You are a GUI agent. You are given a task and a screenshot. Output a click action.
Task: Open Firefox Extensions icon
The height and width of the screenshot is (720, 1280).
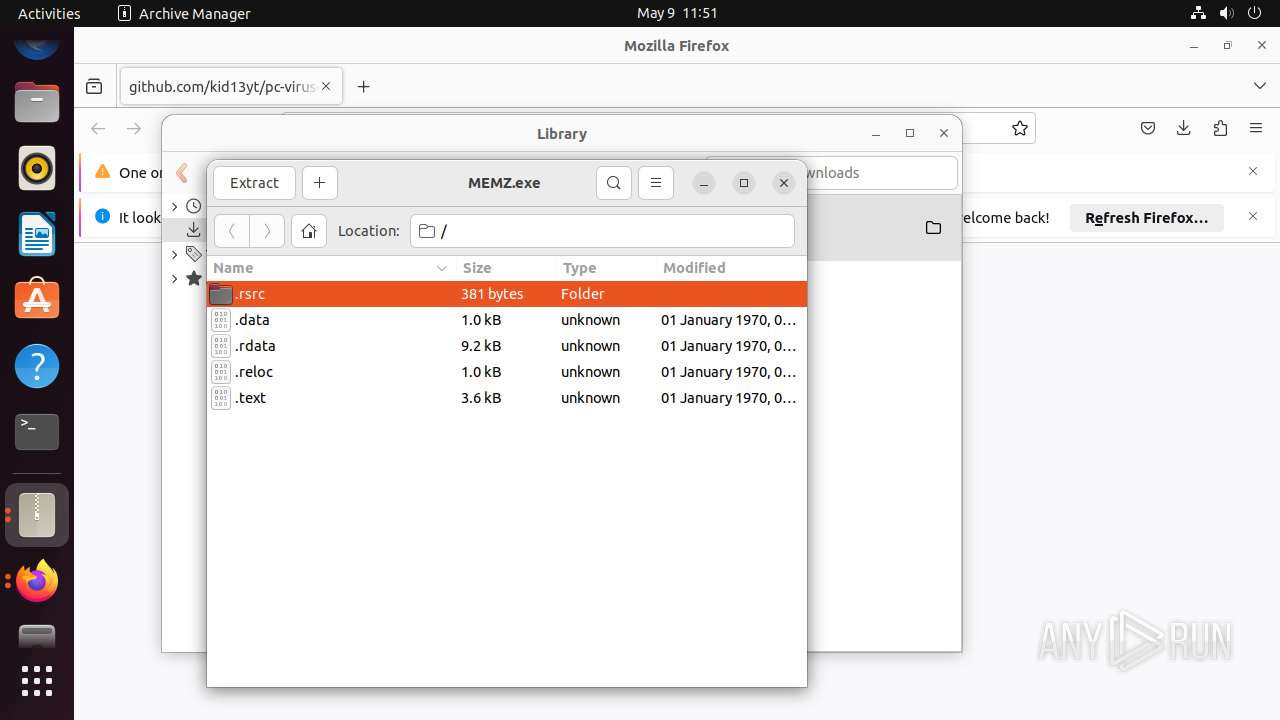[1220, 128]
